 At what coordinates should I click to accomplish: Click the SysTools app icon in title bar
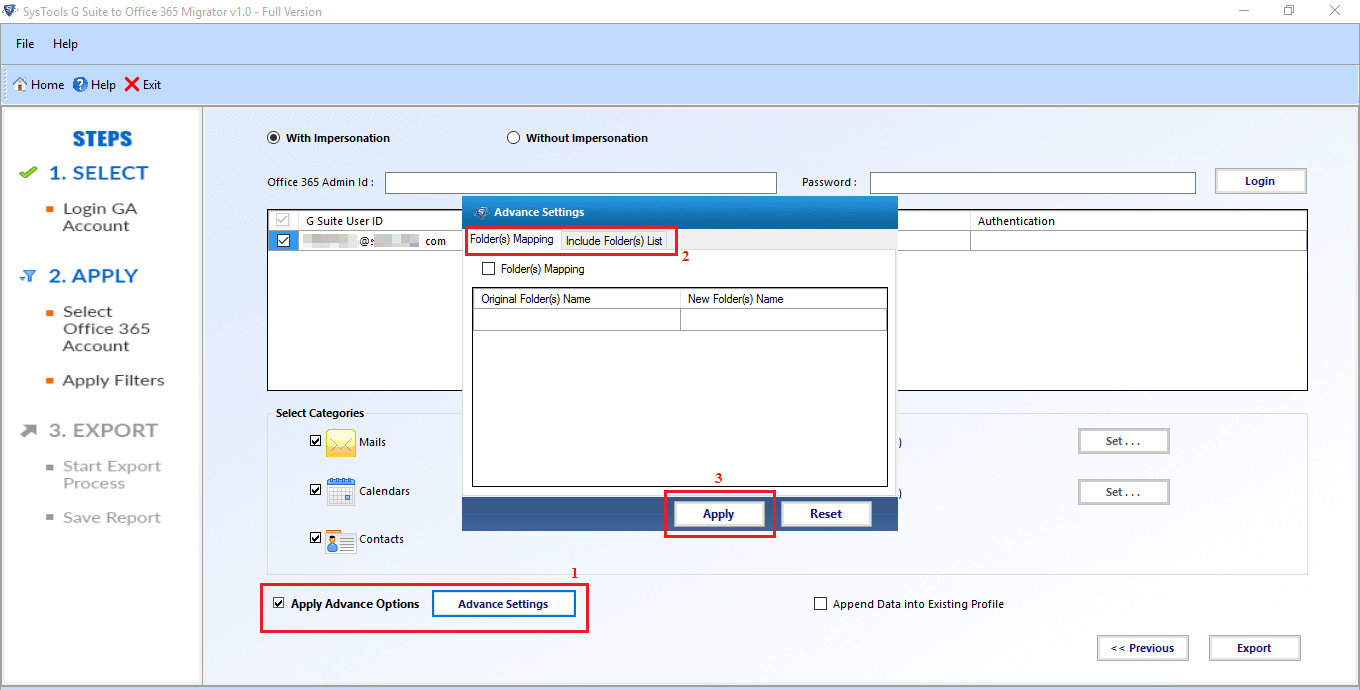(x=11, y=11)
